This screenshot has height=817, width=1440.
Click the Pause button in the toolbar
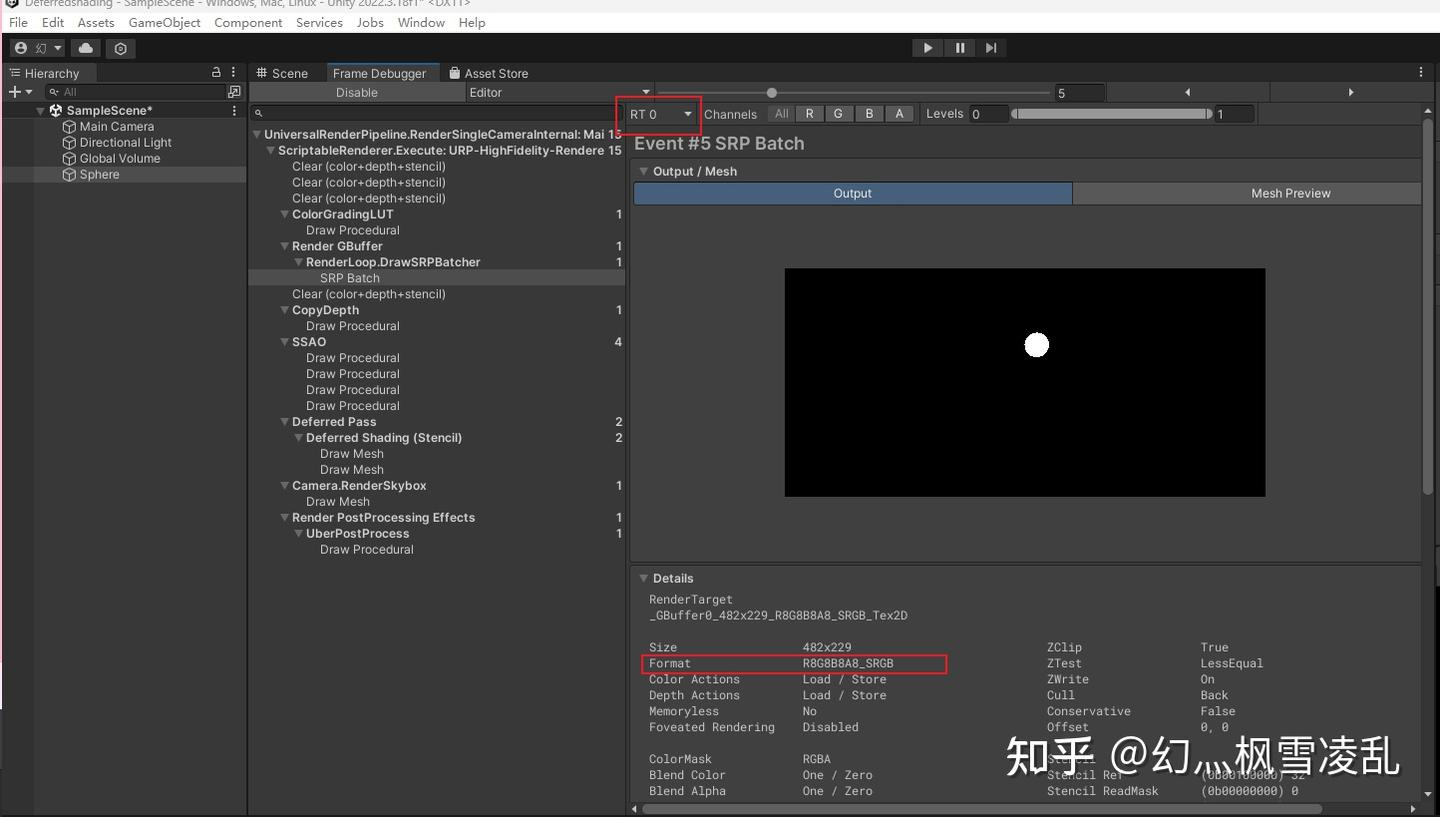(960, 48)
